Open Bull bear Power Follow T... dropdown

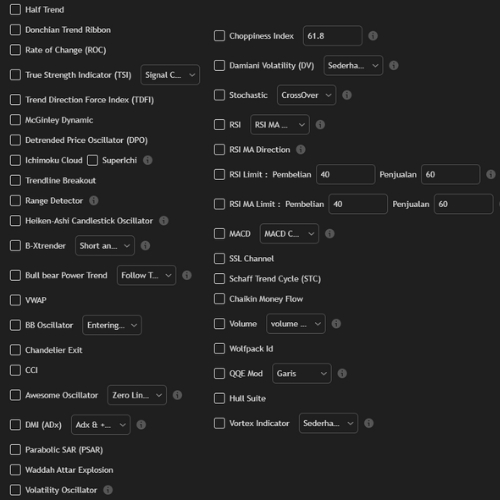pyautogui.click(x=146, y=275)
